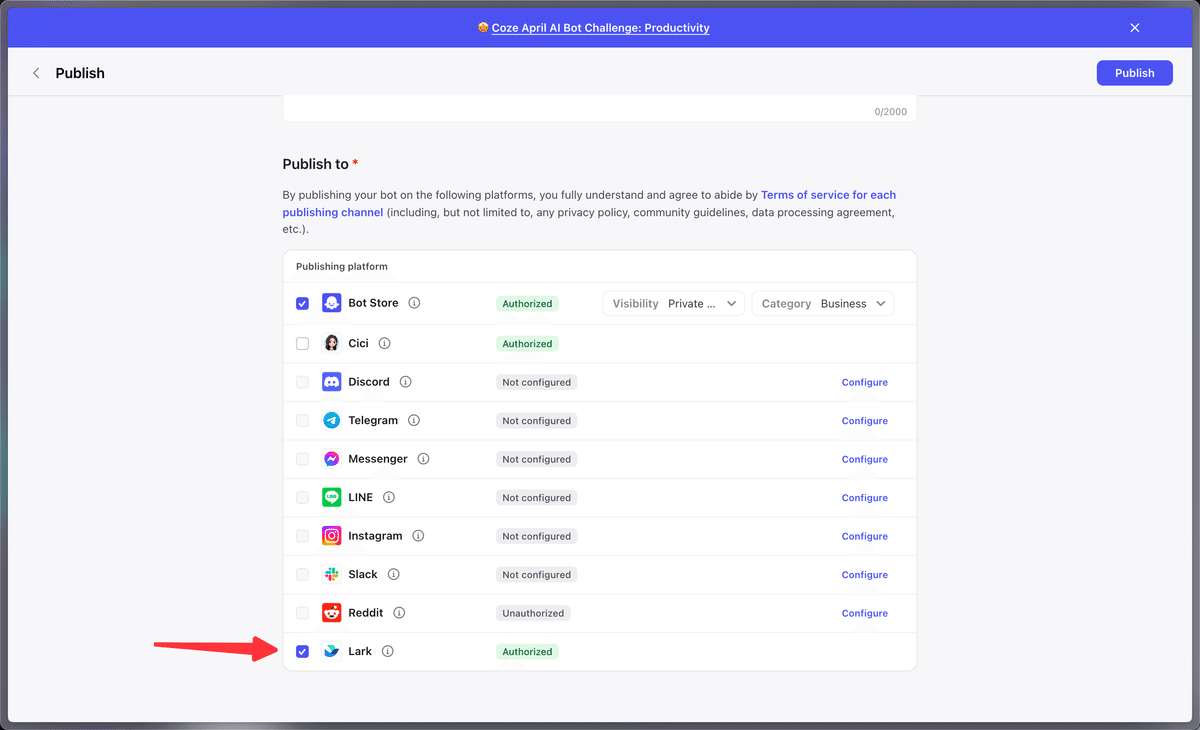This screenshot has width=1200, height=730.
Task: Dismiss the Coze challenge banner
Action: [1135, 28]
